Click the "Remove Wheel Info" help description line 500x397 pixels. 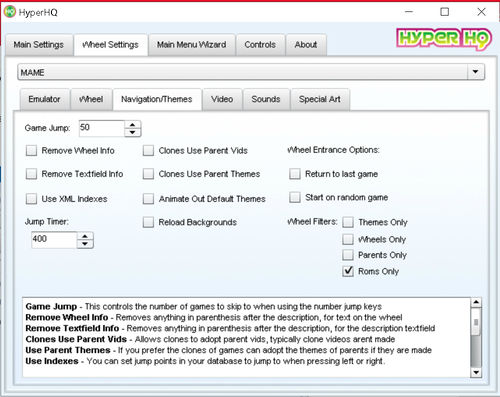[x=214, y=317]
